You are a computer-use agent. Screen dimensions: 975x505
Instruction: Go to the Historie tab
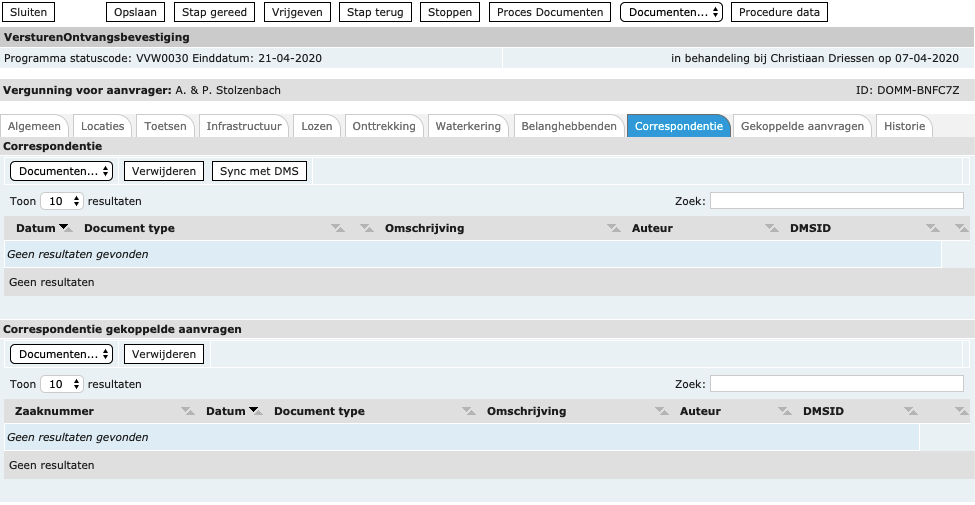click(904, 127)
